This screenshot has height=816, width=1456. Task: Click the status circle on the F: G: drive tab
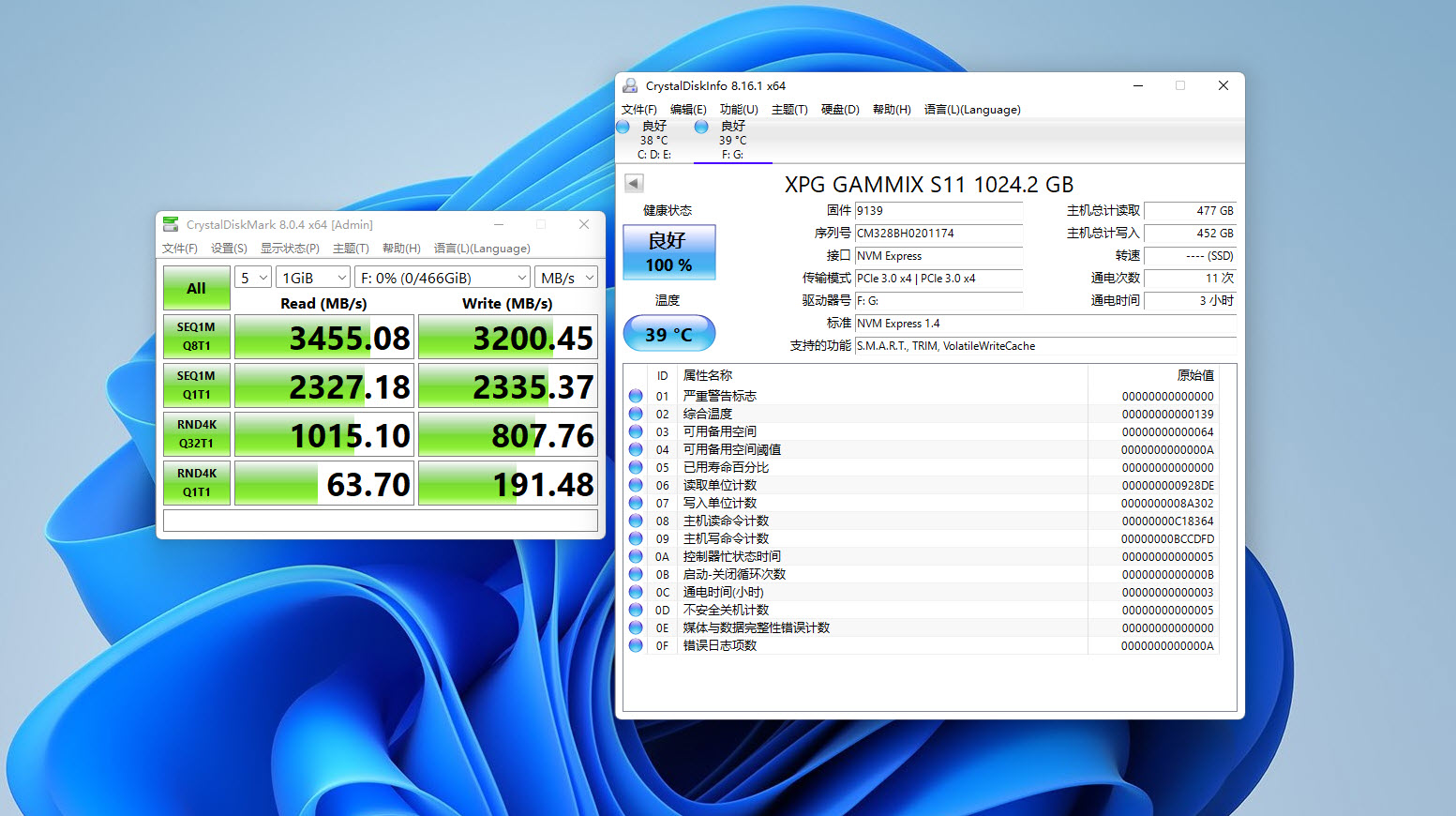pos(700,126)
